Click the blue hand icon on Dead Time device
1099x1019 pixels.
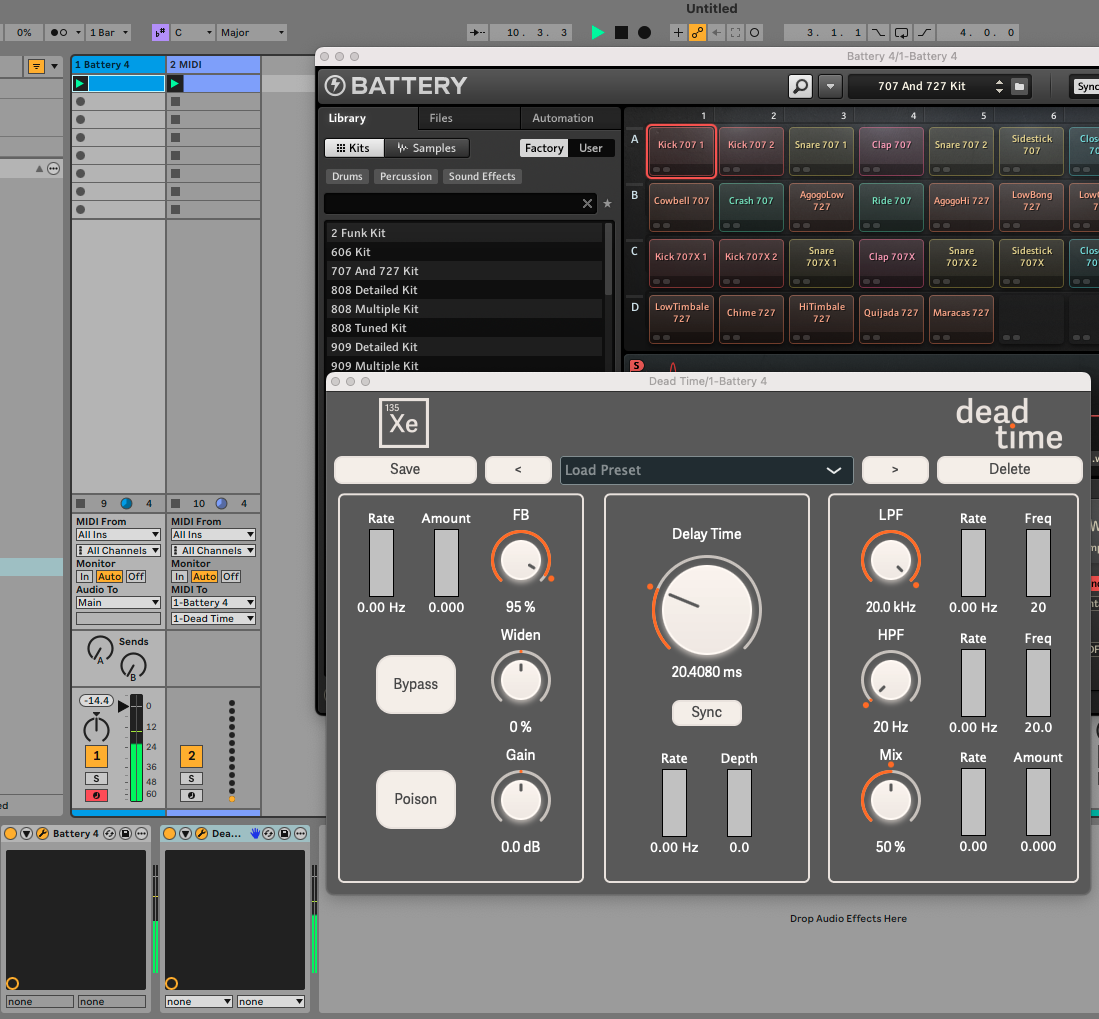click(255, 833)
